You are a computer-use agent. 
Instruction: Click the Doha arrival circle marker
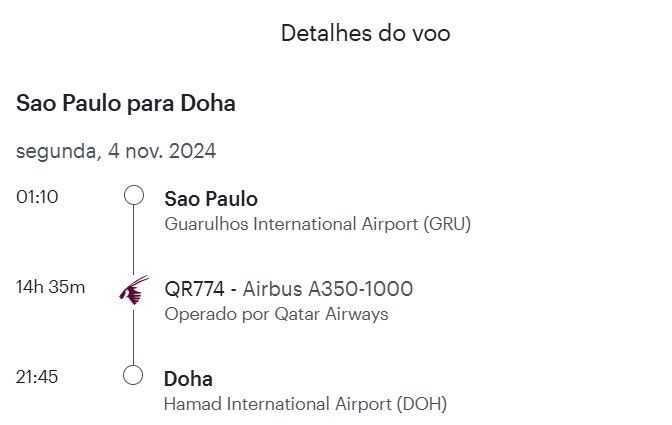(x=134, y=375)
